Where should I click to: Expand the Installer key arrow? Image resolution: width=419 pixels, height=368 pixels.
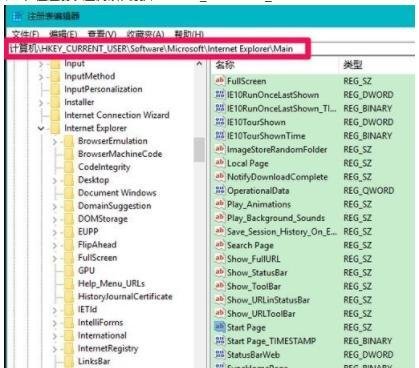(x=41, y=103)
